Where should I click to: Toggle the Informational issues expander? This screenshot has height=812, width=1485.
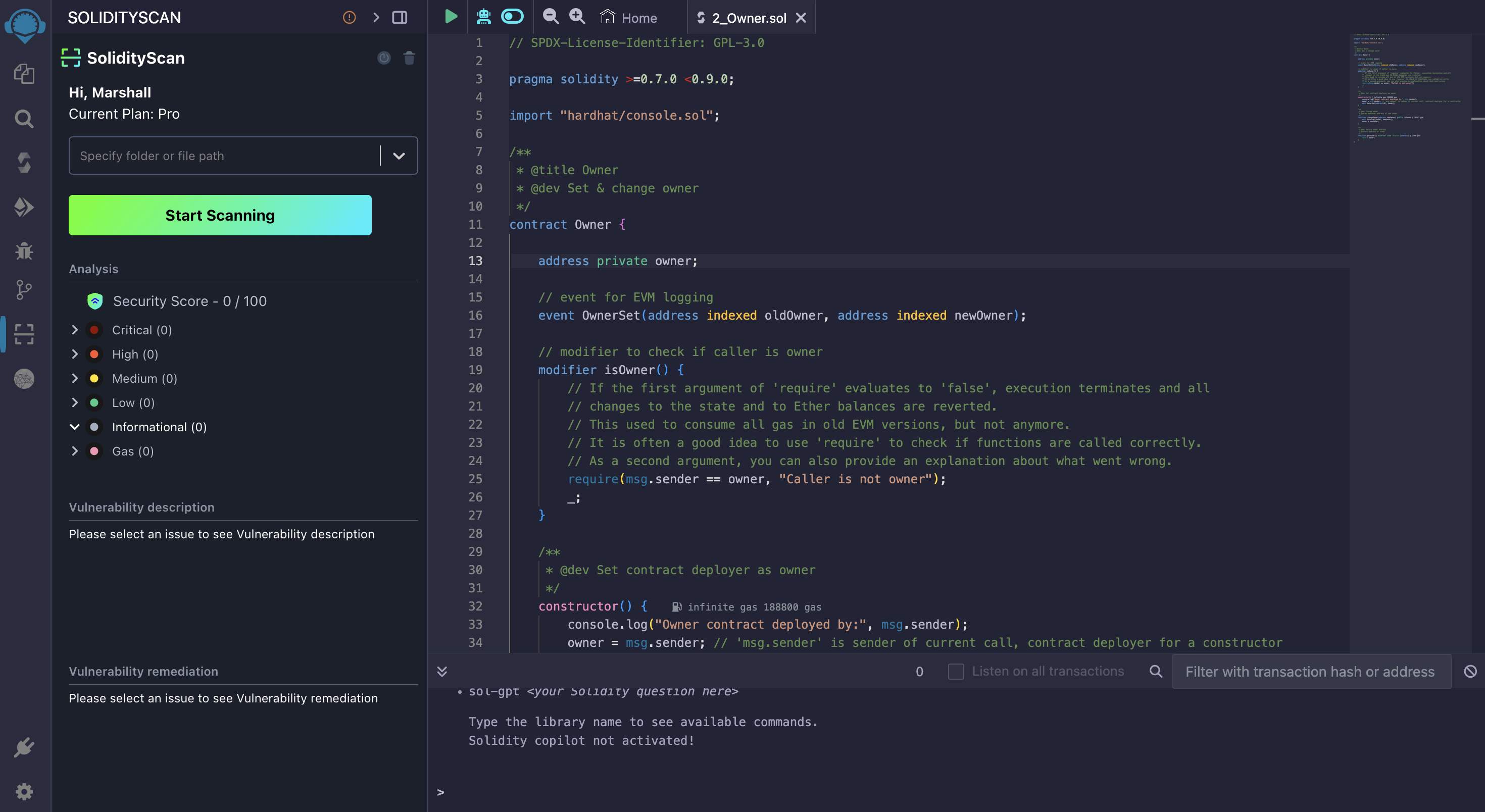(75, 426)
